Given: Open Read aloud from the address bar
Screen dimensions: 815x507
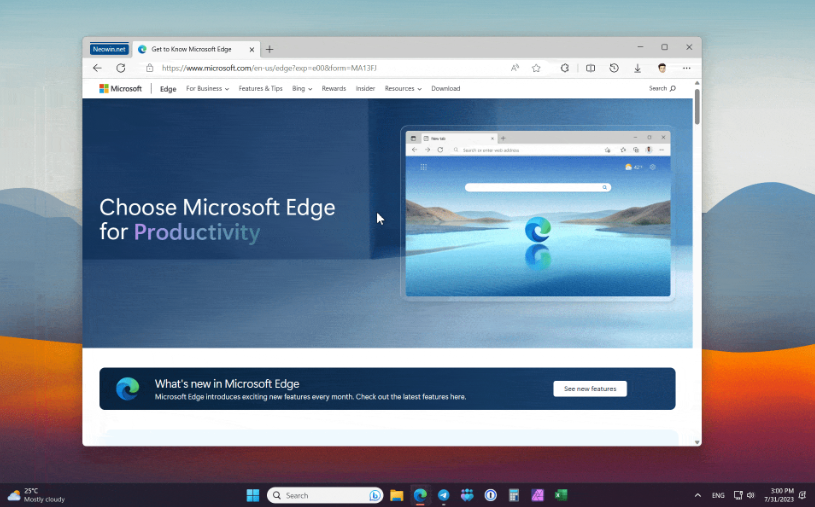Looking at the screenshot, I should [515, 68].
